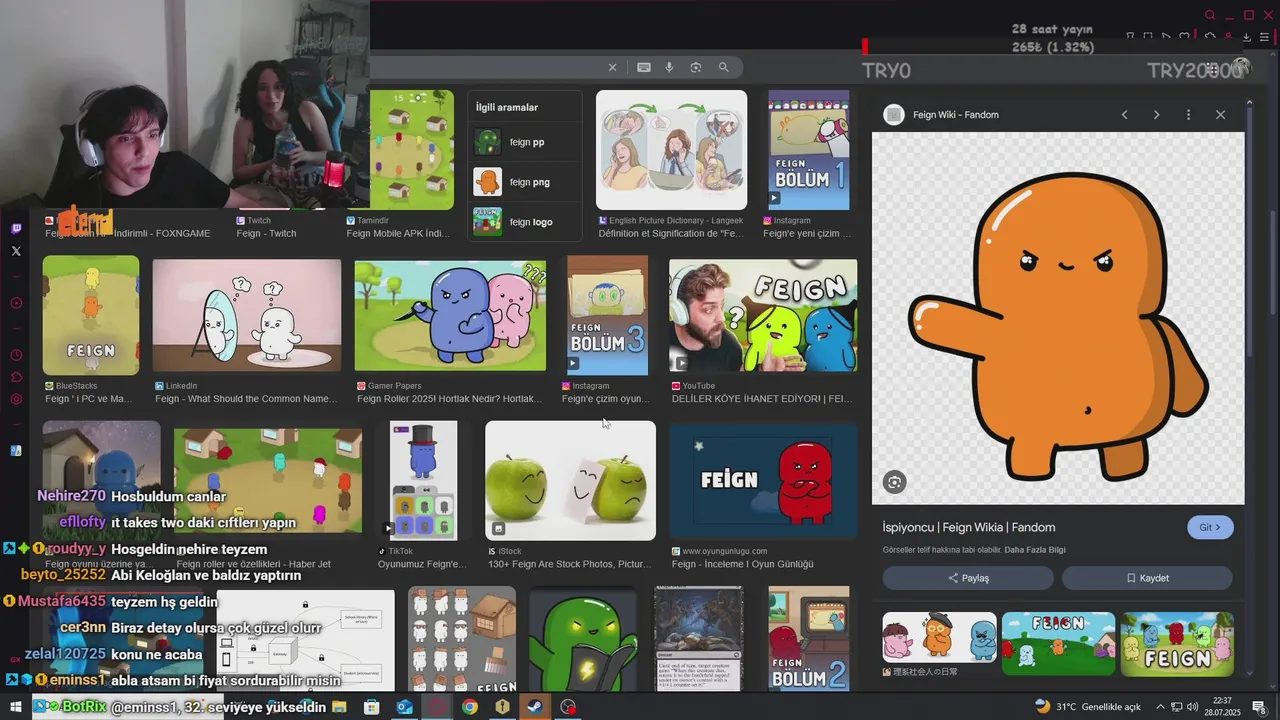Open X in the Opera sidebar
This screenshot has height=720, width=1280.
(16, 251)
